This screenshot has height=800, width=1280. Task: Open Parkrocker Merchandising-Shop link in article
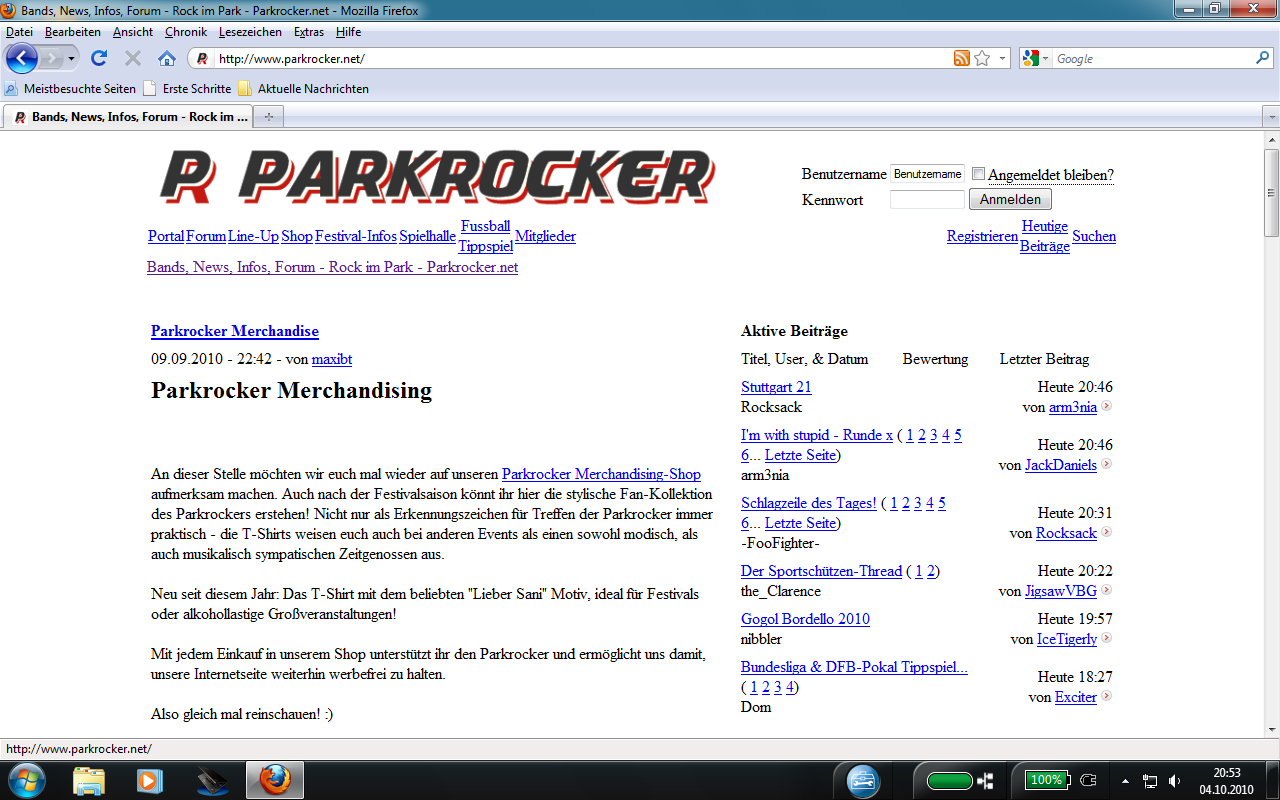click(601, 474)
